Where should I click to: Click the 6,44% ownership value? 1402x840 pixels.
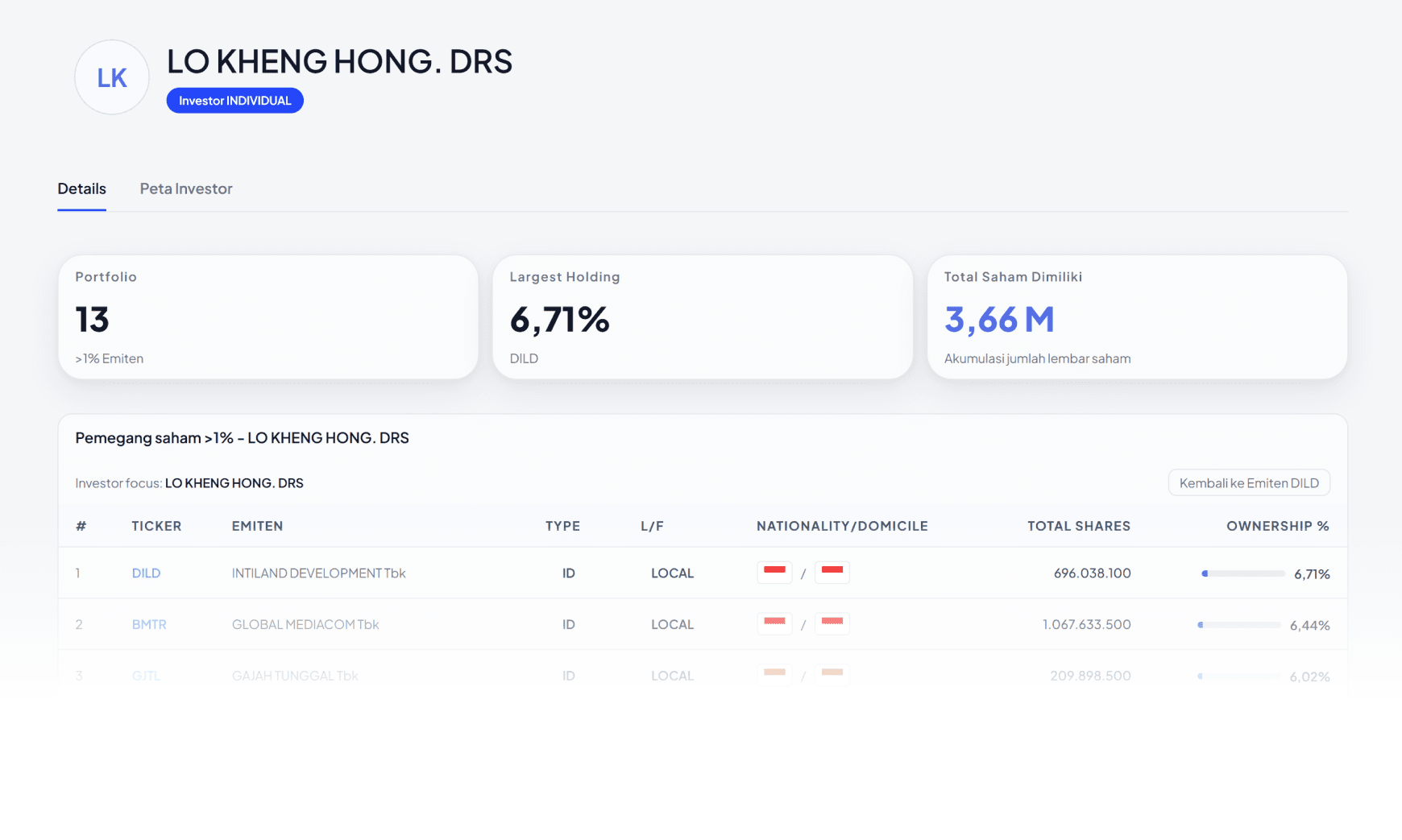click(1310, 626)
